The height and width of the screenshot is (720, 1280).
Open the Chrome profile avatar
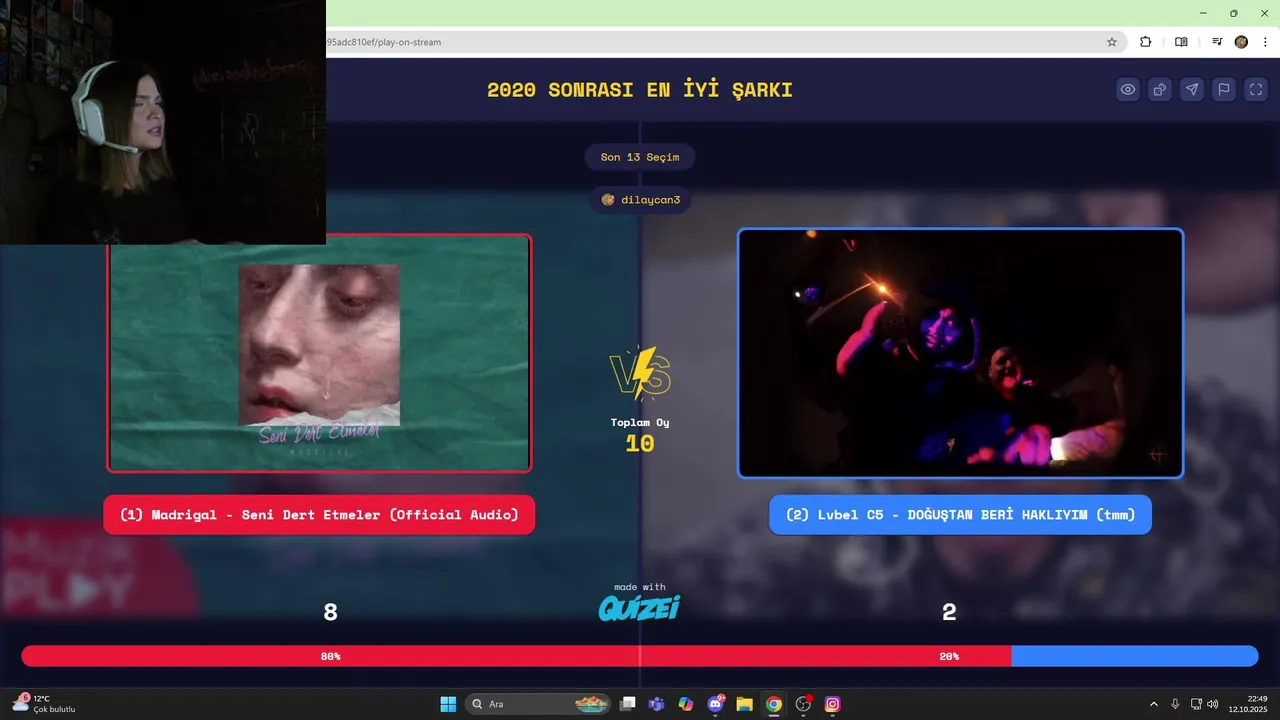pyautogui.click(x=1241, y=42)
